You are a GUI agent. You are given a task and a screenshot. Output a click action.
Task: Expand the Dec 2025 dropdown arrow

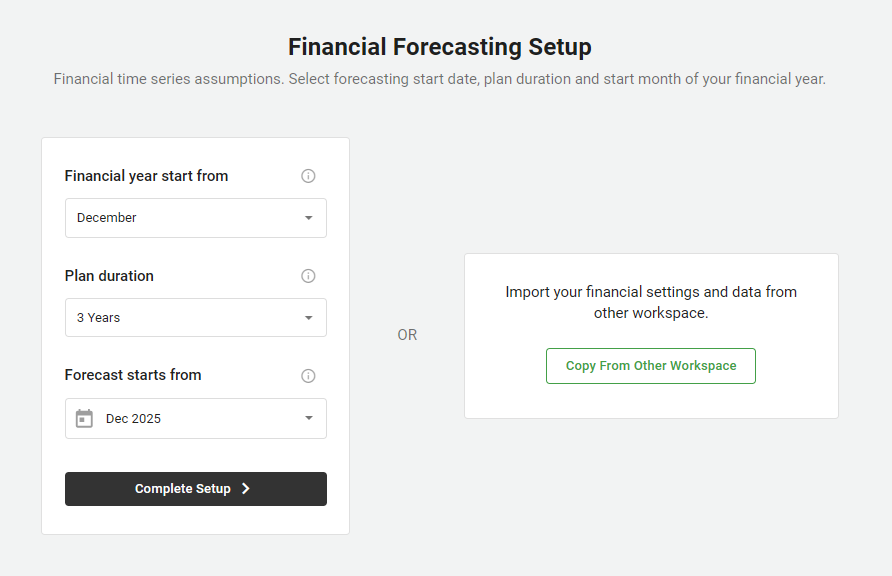[x=308, y=418]
